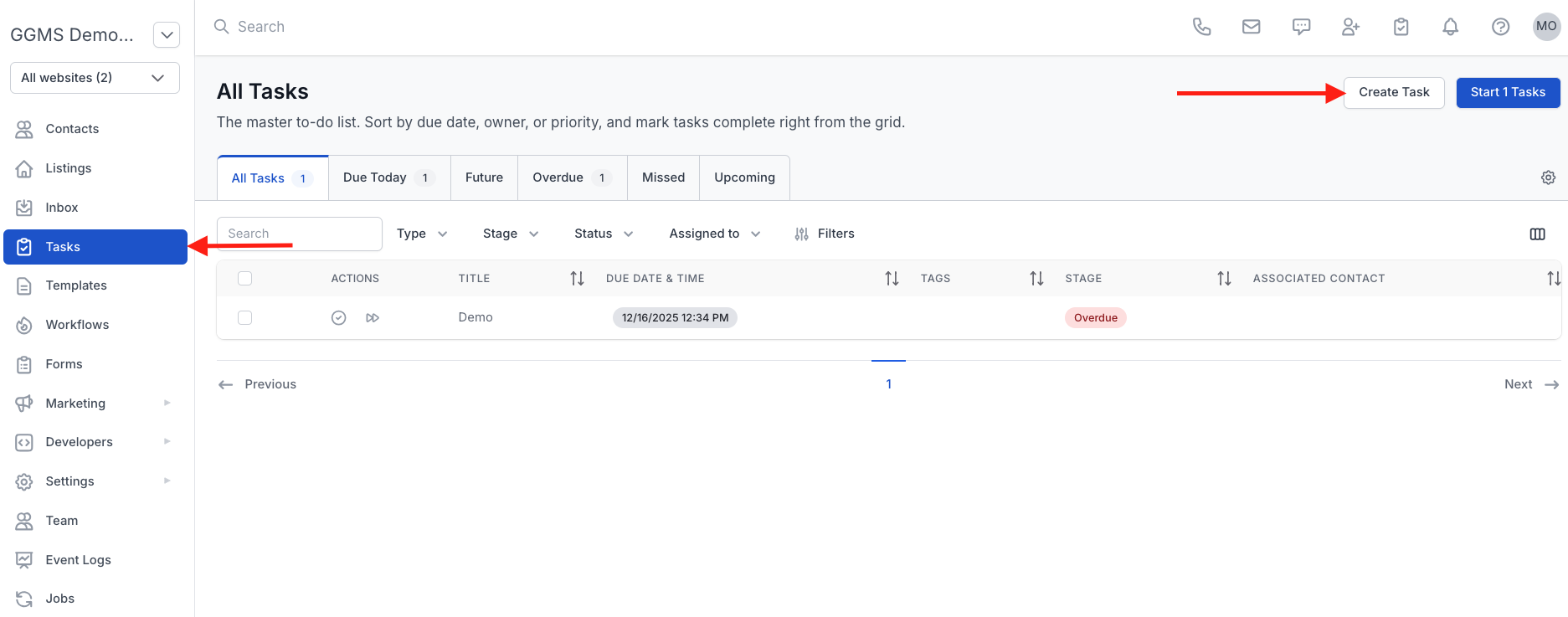The width and height of the screenshot is (1568, 617).
Task: Check the Demo task row checkbox
Action: (244, 318)
